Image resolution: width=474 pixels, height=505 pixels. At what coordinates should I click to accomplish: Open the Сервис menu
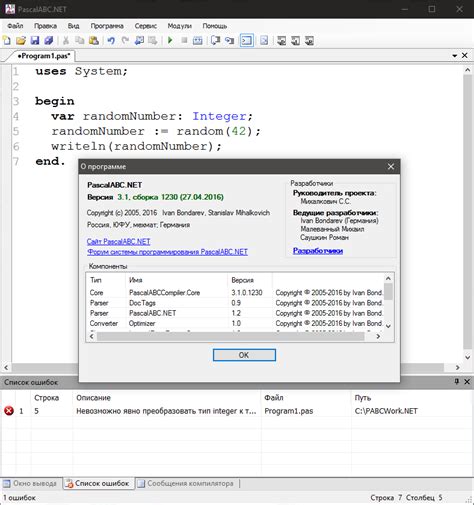[x=146, y=26]
